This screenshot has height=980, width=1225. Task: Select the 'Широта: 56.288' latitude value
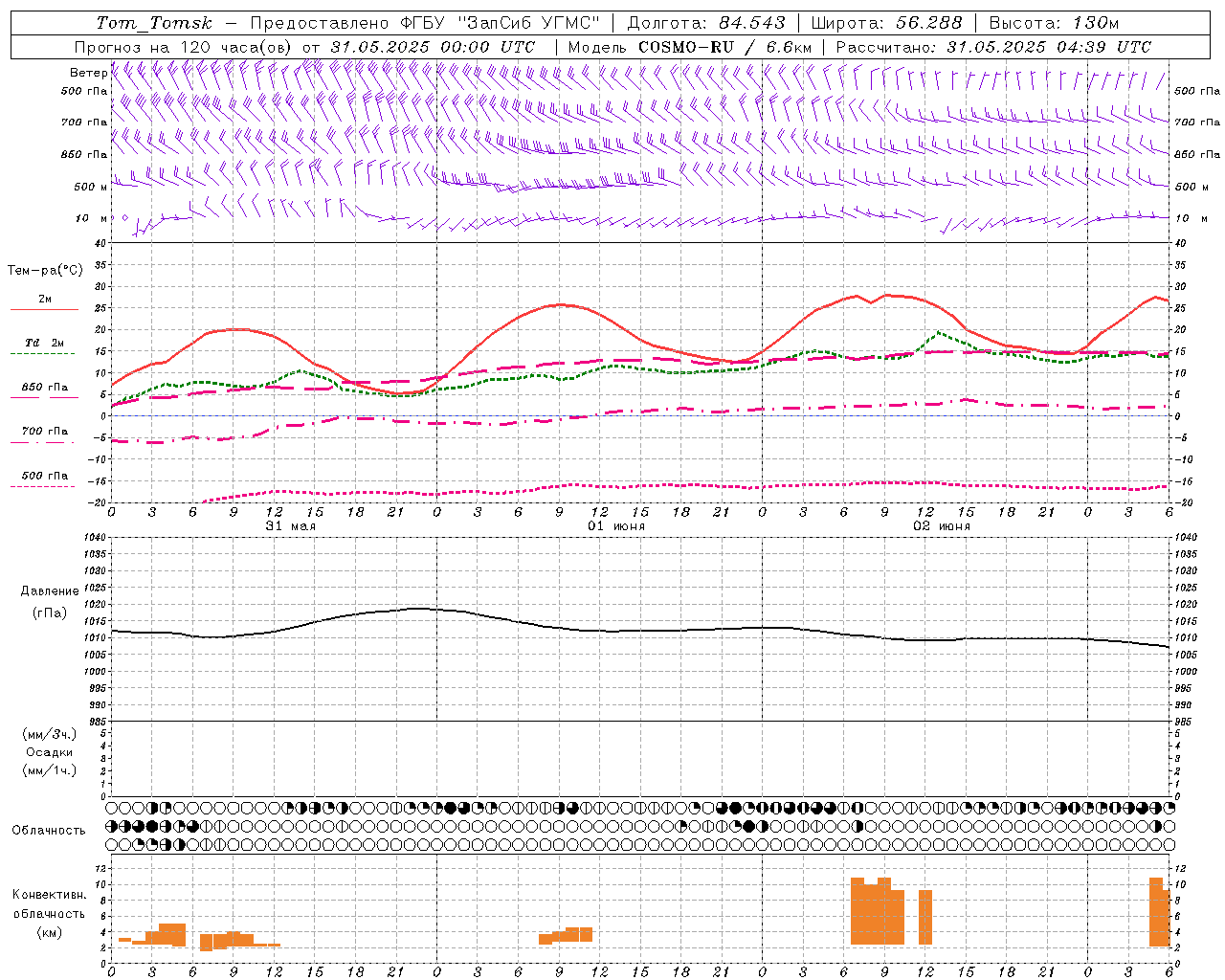click(x=886, y=23)
